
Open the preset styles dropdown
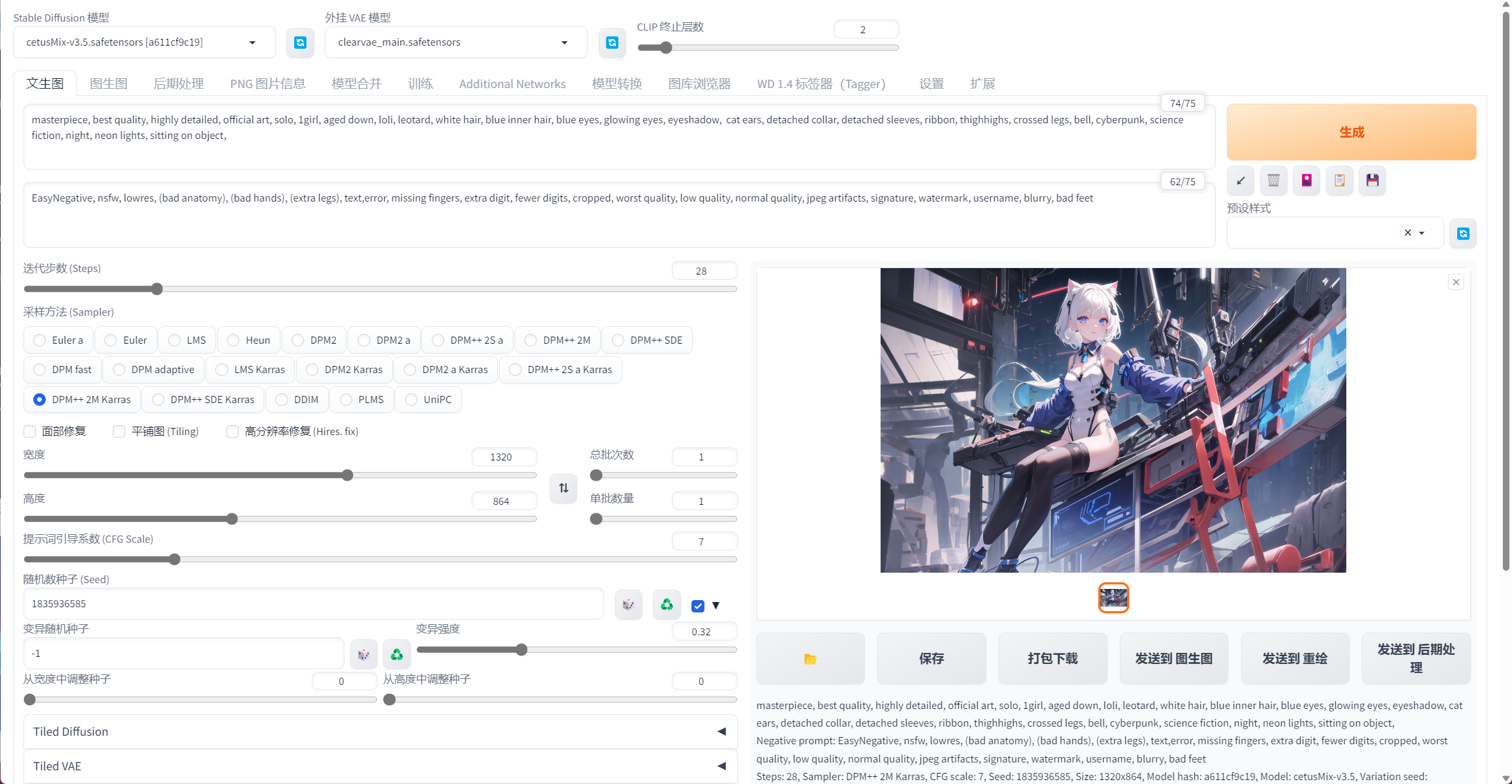point(1422,233)
